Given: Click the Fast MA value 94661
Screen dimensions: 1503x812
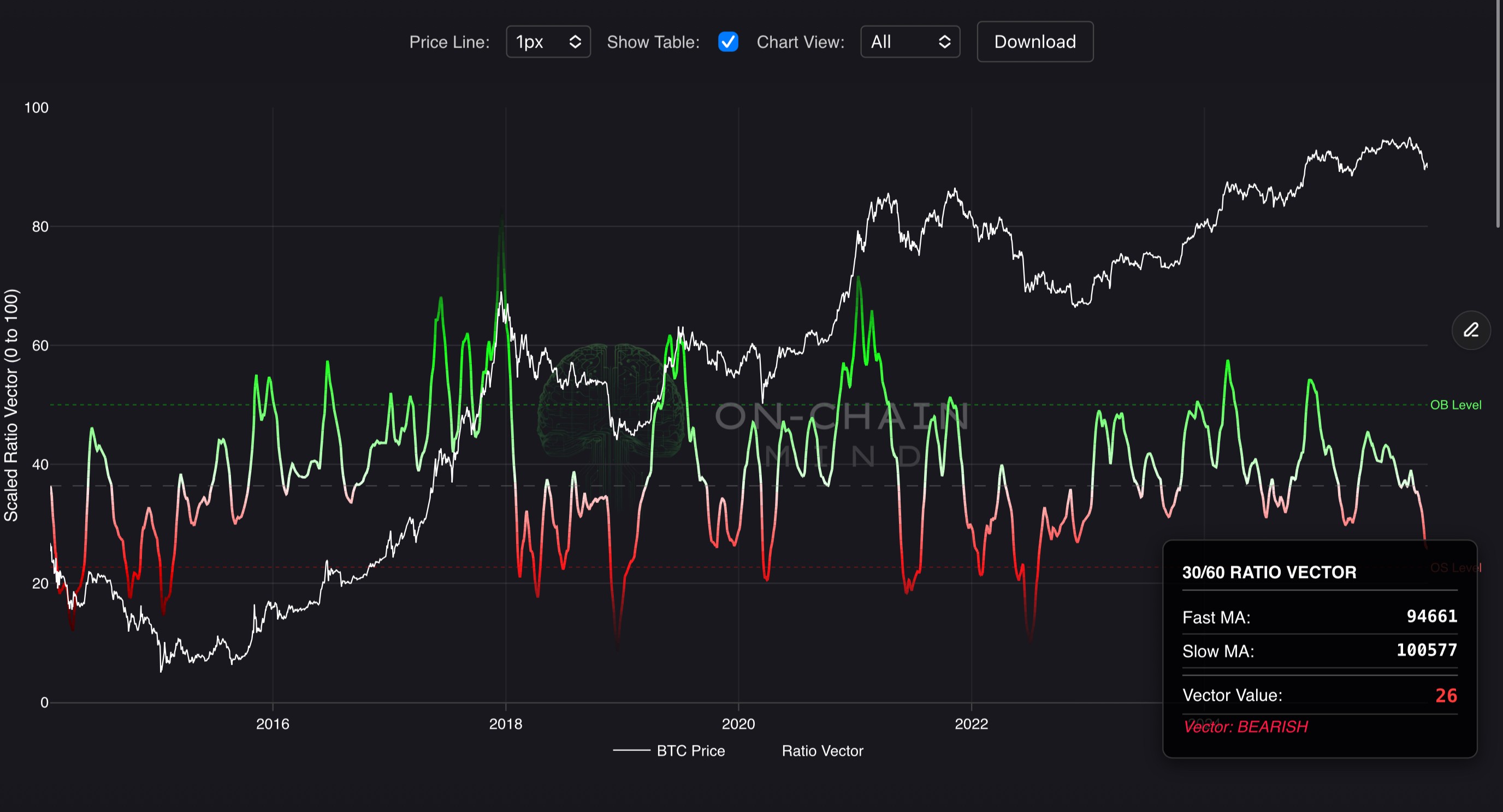Looking at the screenshot, I should [1431, 616].
